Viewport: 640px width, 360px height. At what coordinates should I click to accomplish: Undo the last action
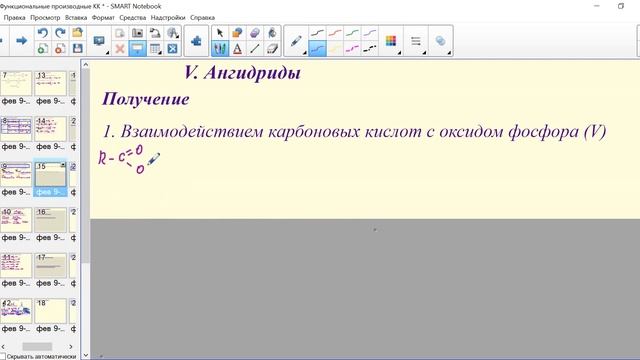[42, 33]
